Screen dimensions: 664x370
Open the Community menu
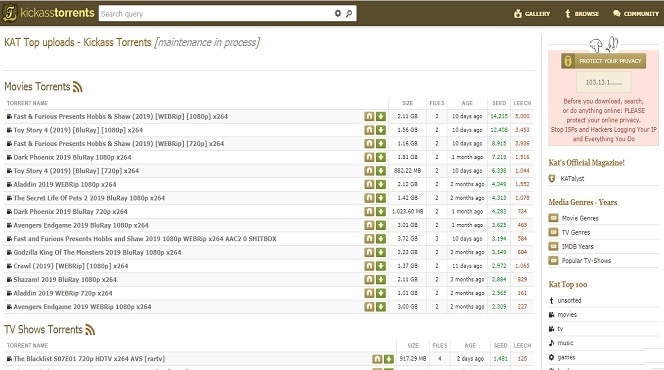636,14
